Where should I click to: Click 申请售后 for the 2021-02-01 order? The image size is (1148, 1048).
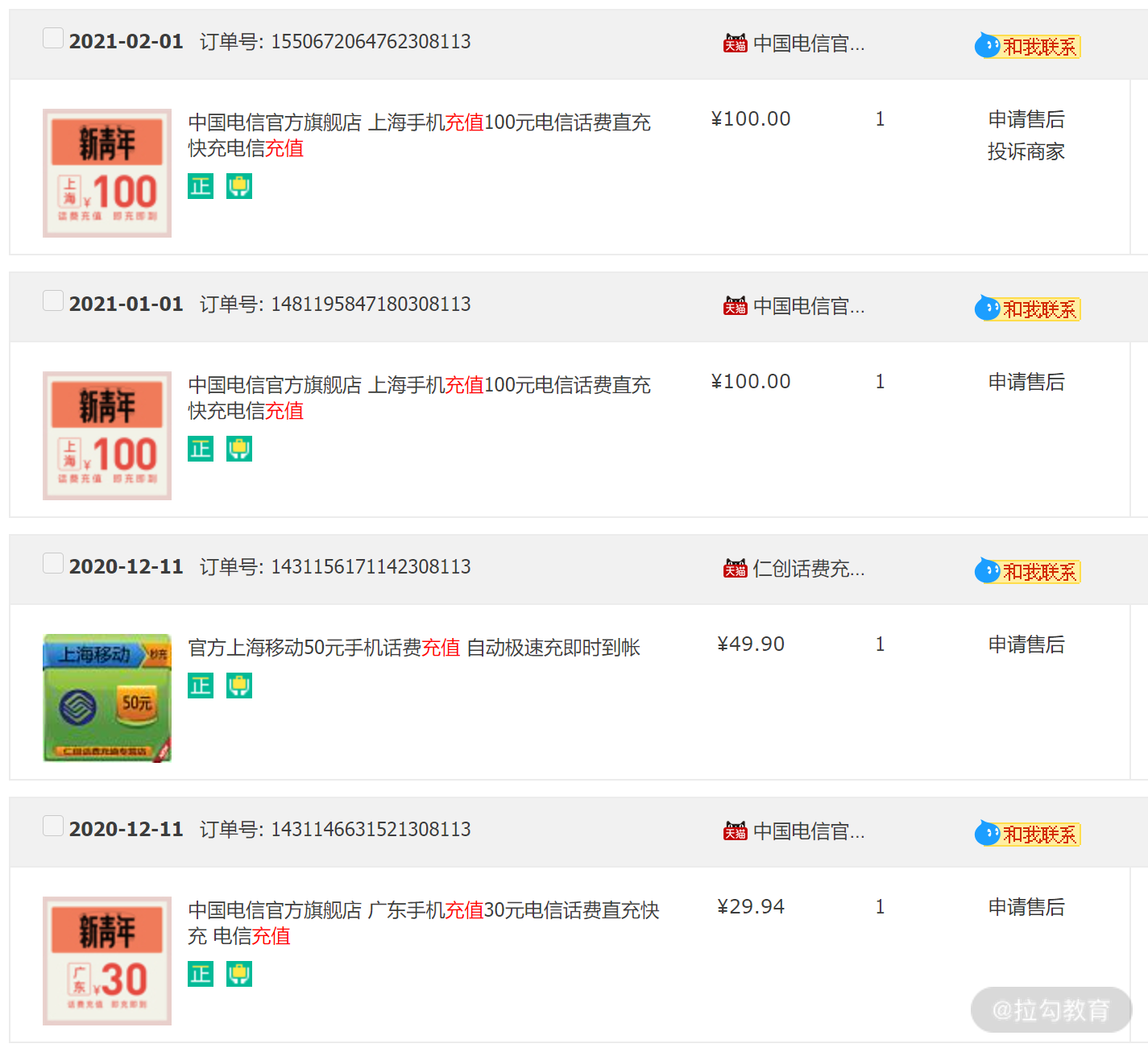(x=1026, y=119)
